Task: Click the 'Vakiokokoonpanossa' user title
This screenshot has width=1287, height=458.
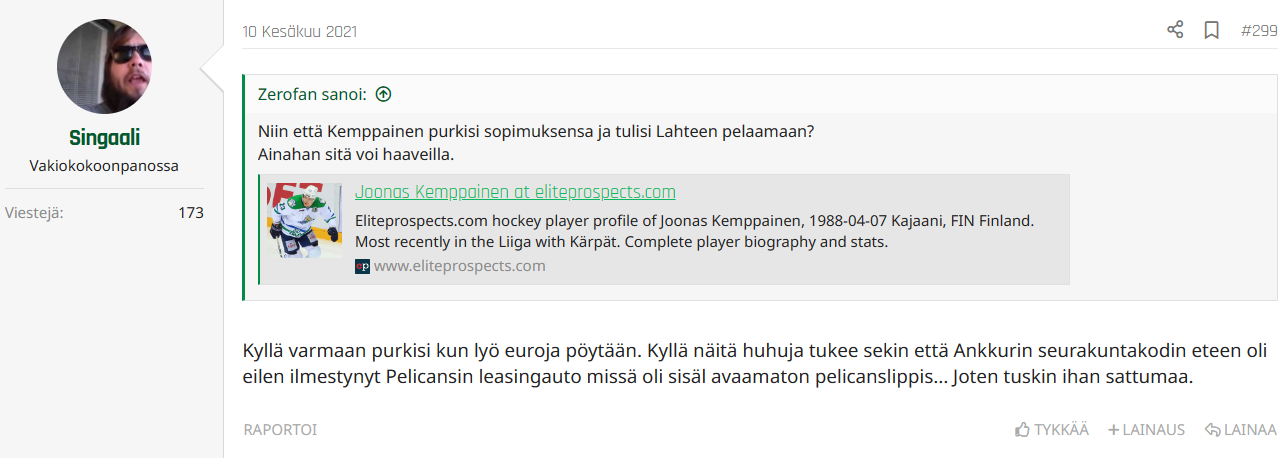Action: (104, 166)
